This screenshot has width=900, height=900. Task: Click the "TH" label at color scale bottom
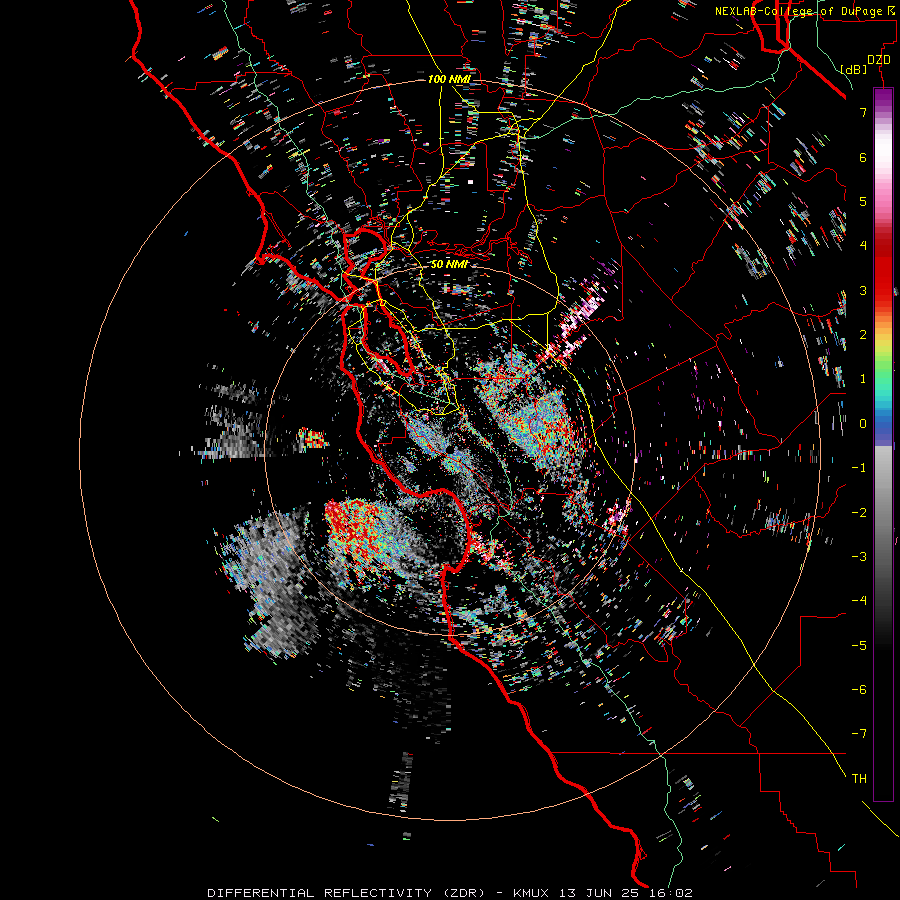[x=859, y=778]
